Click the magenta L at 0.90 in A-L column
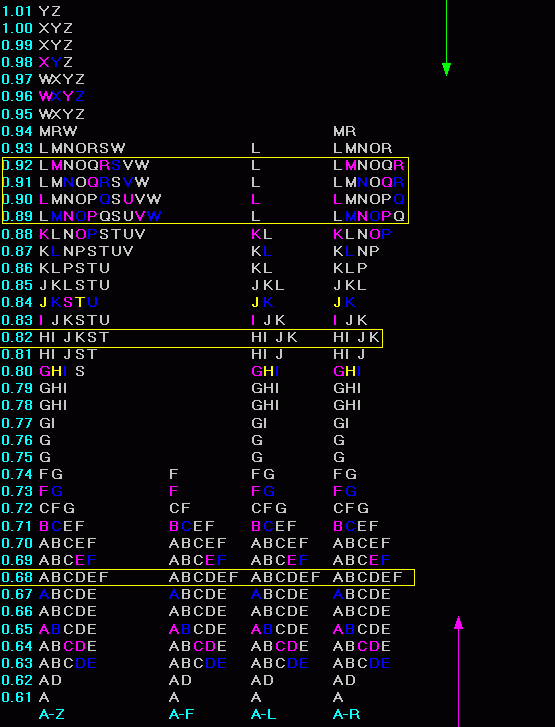This screenshot has height=727, width=555. [x=255, y=199]
